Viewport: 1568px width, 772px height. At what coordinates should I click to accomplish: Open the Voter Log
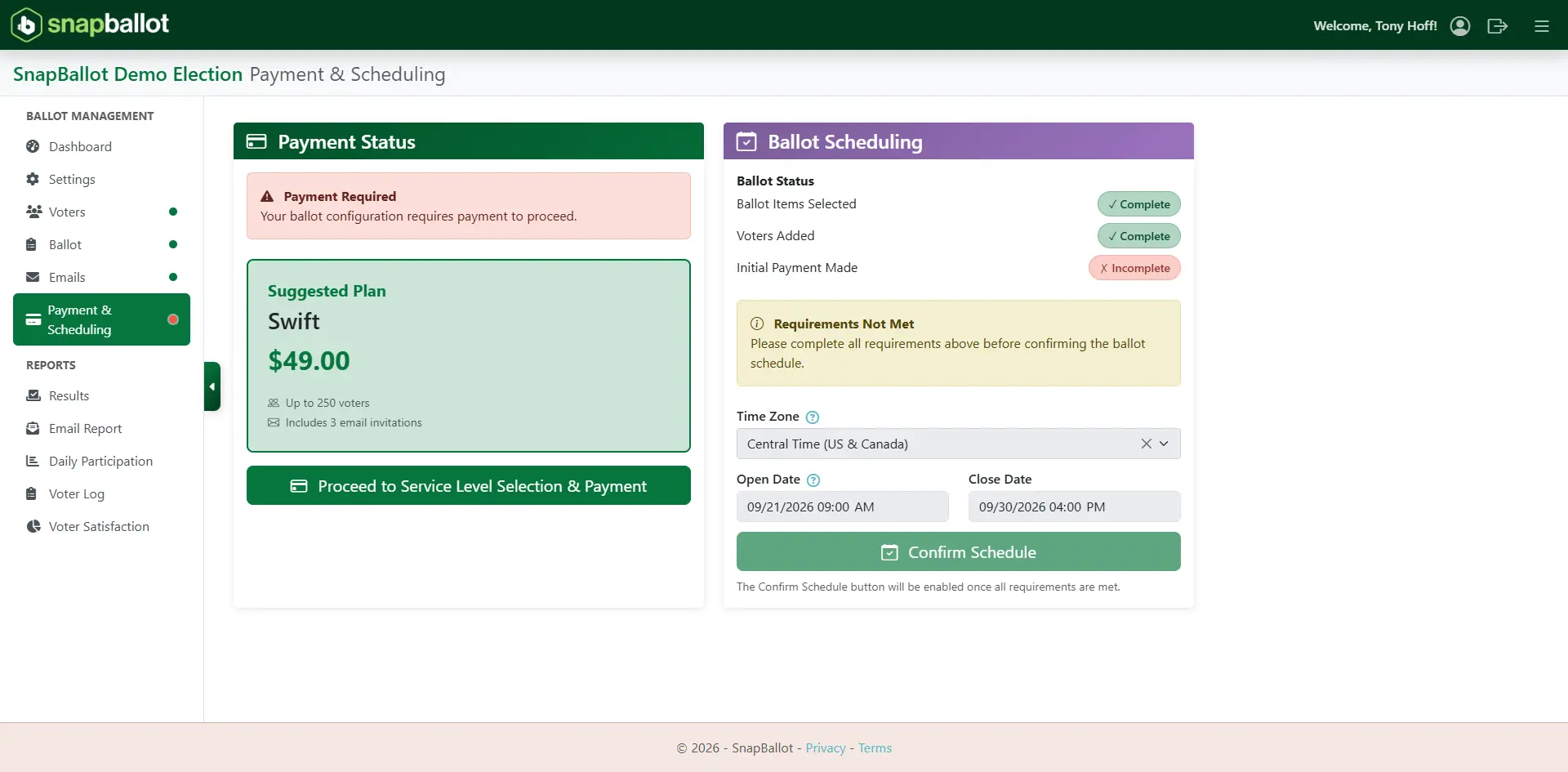101,494
